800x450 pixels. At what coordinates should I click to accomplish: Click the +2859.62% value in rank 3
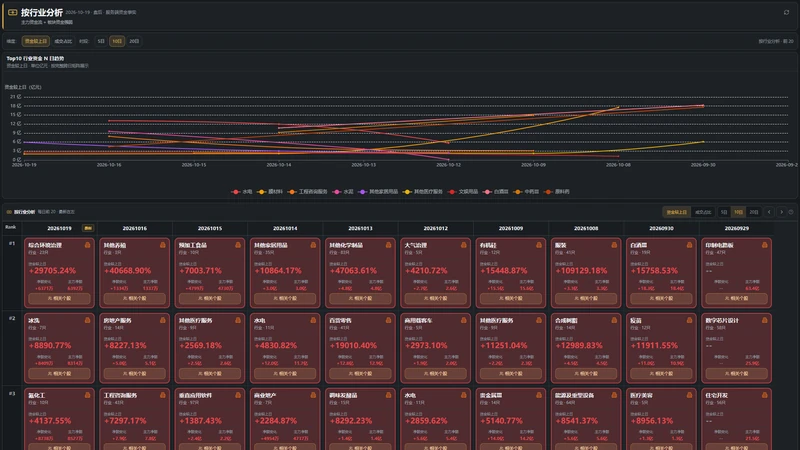click(x=428, y=421)
